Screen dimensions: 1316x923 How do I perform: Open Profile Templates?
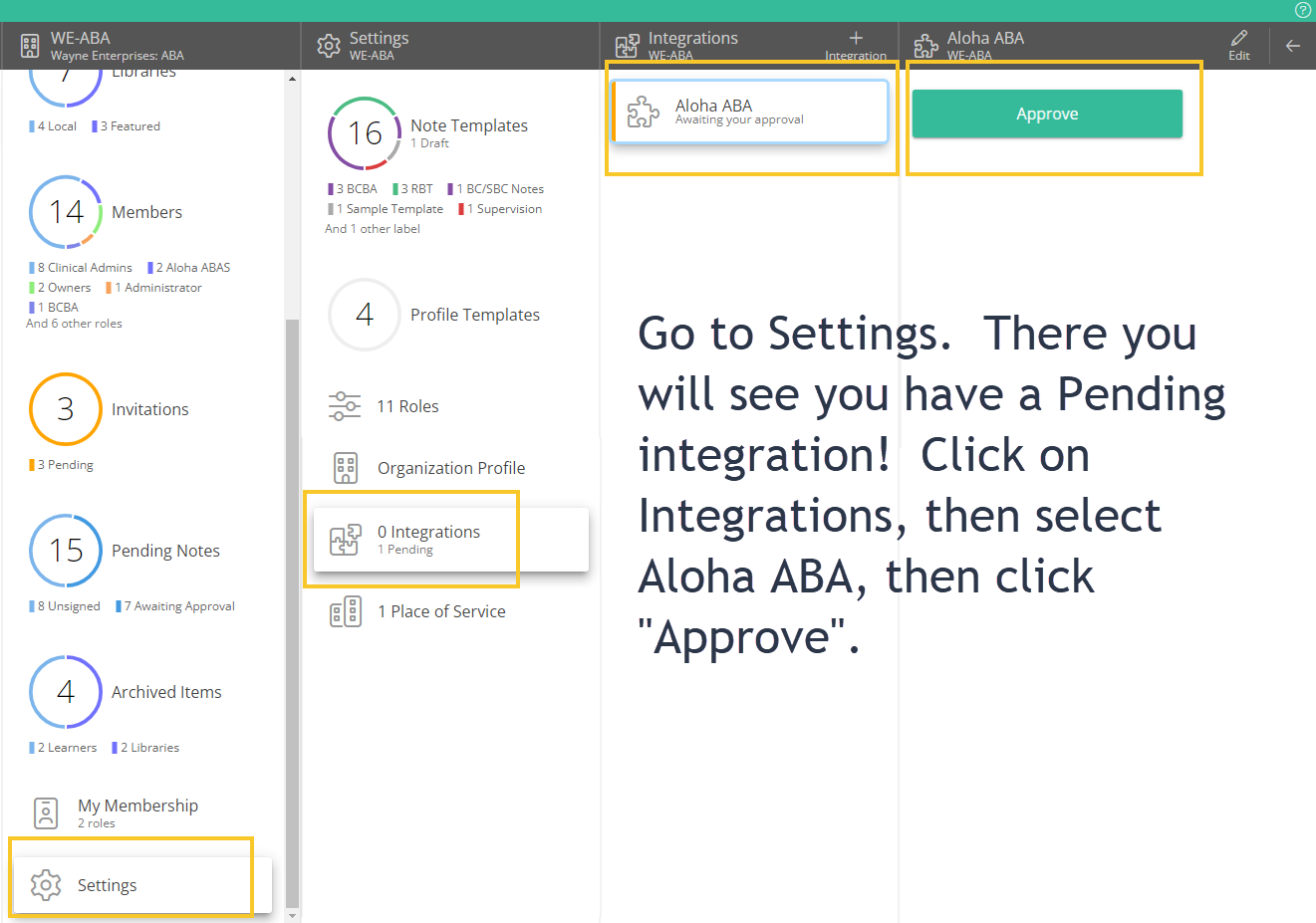(474, 315)
